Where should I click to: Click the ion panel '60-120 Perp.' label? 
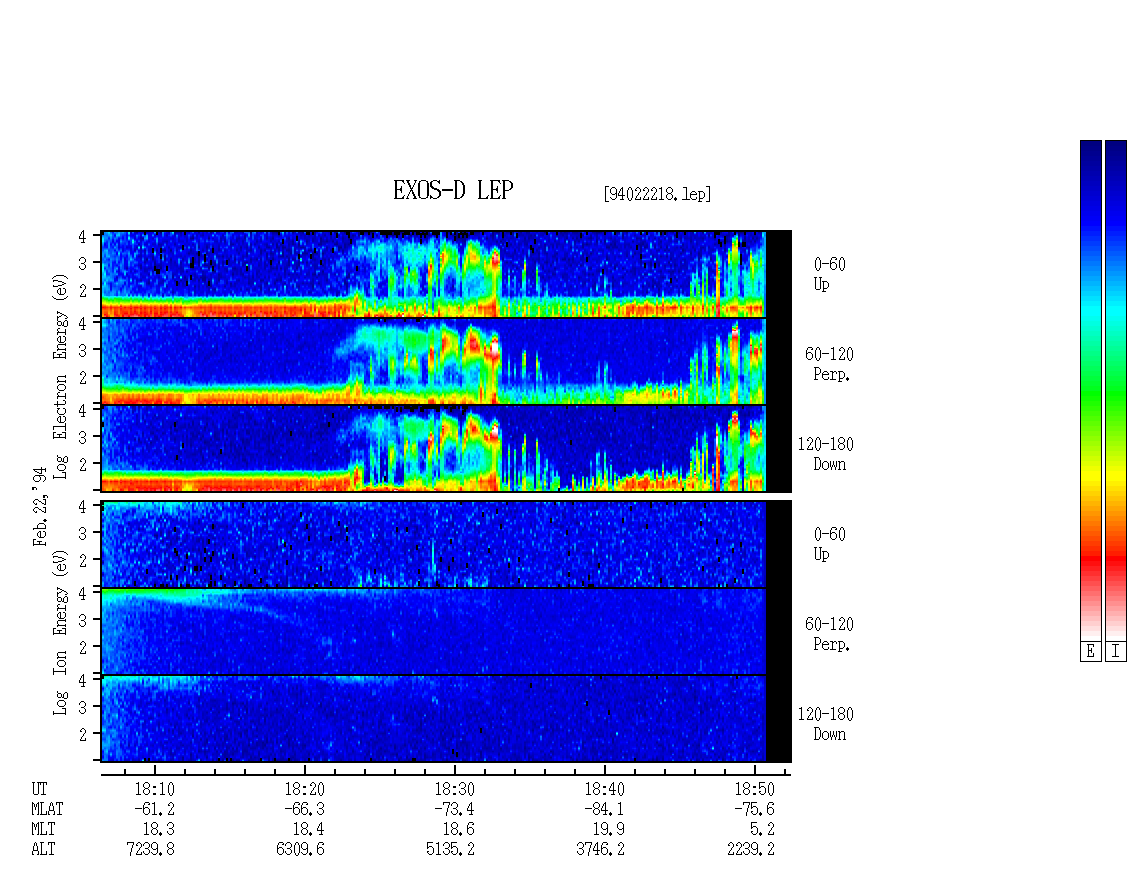pyautogui.click(x=829, y=634)
